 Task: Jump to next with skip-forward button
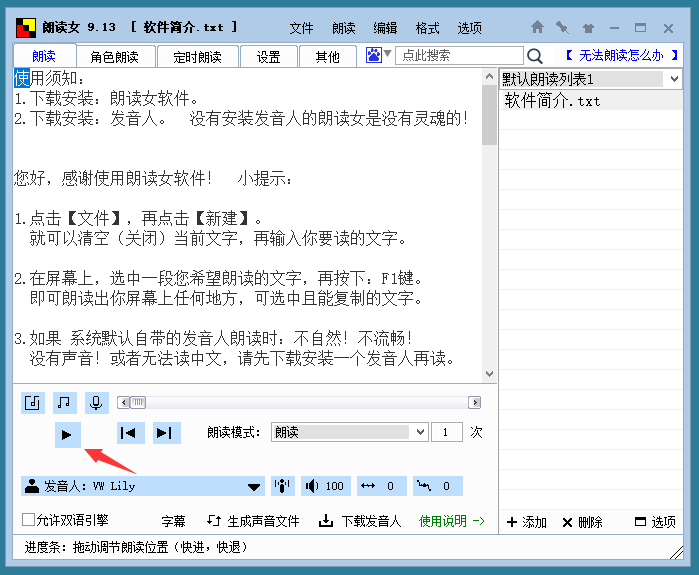[x=166, y=433]
